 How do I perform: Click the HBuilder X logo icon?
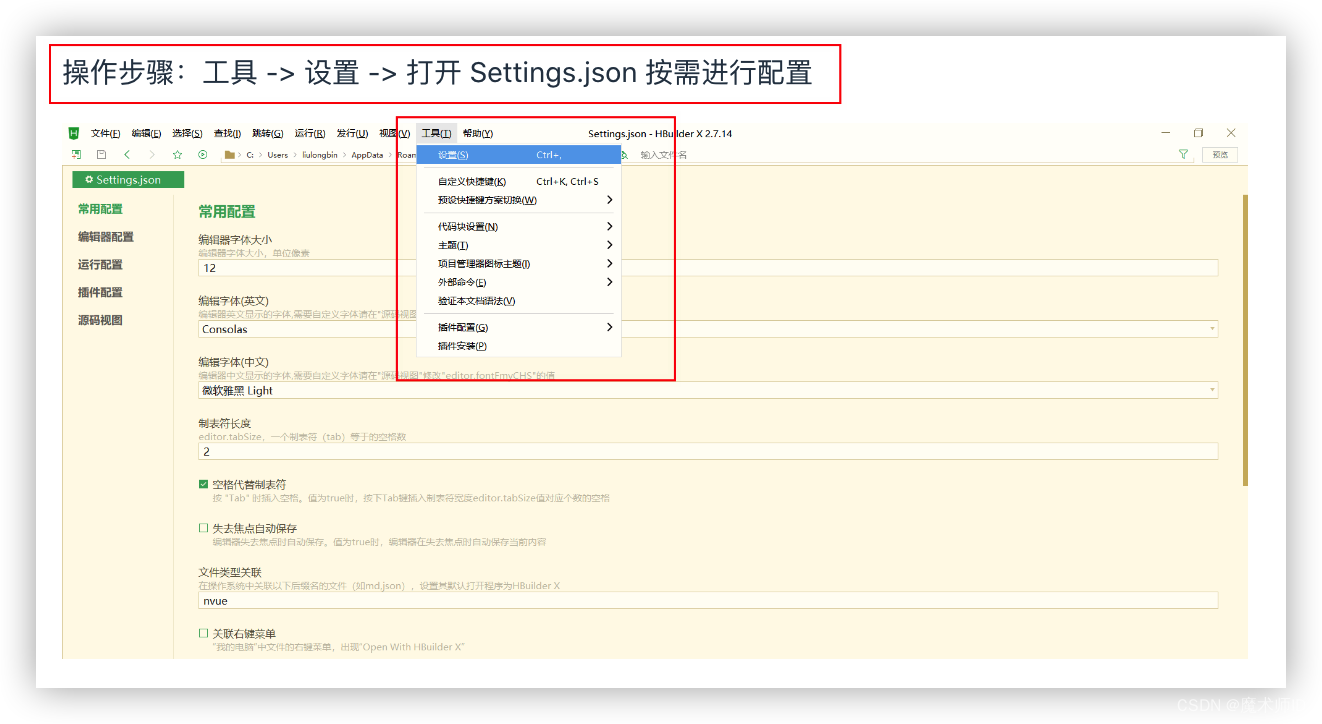(x=74, y=133)
